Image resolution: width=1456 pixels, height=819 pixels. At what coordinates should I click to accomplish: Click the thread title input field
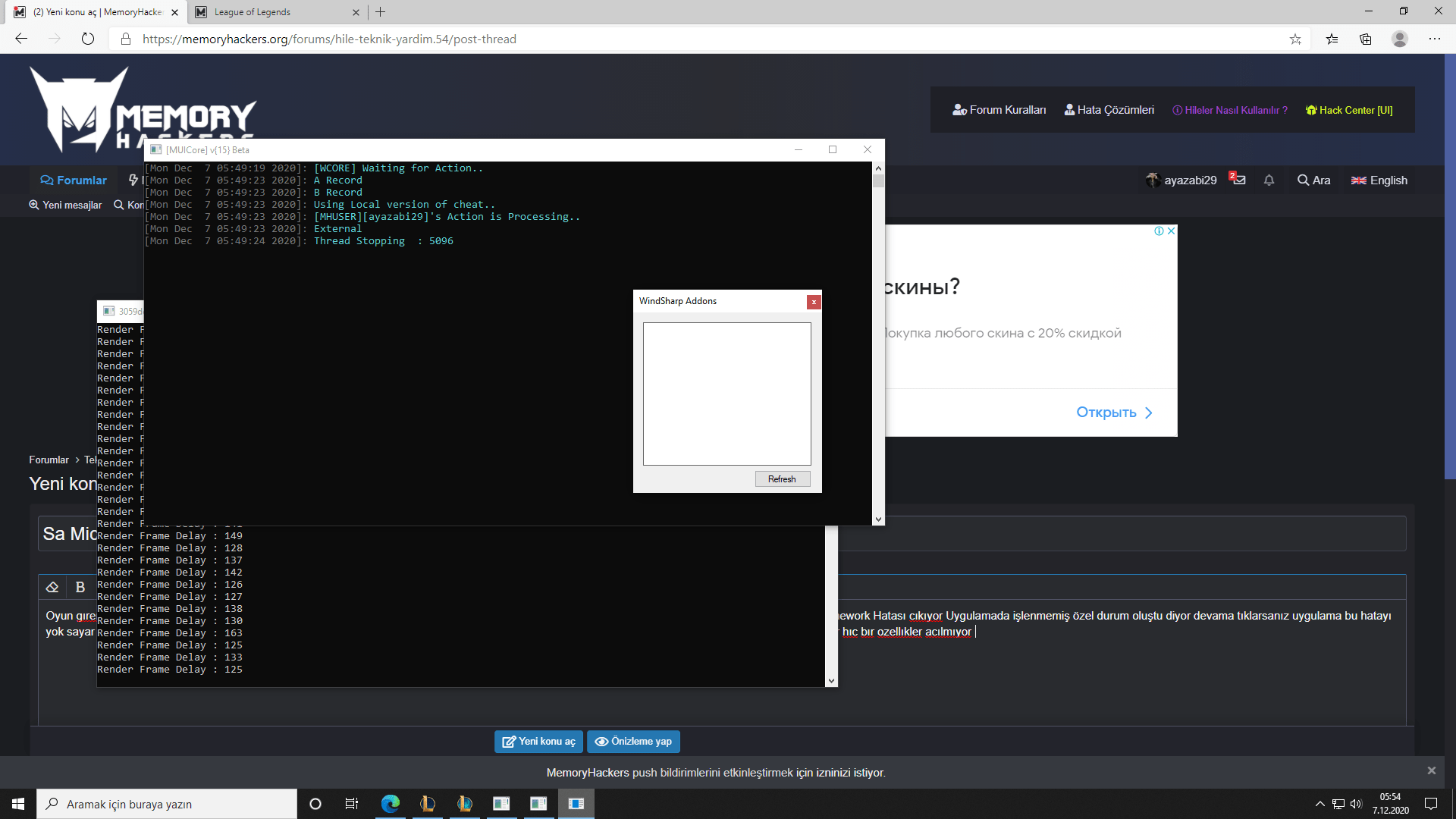[x=720, y=534]
